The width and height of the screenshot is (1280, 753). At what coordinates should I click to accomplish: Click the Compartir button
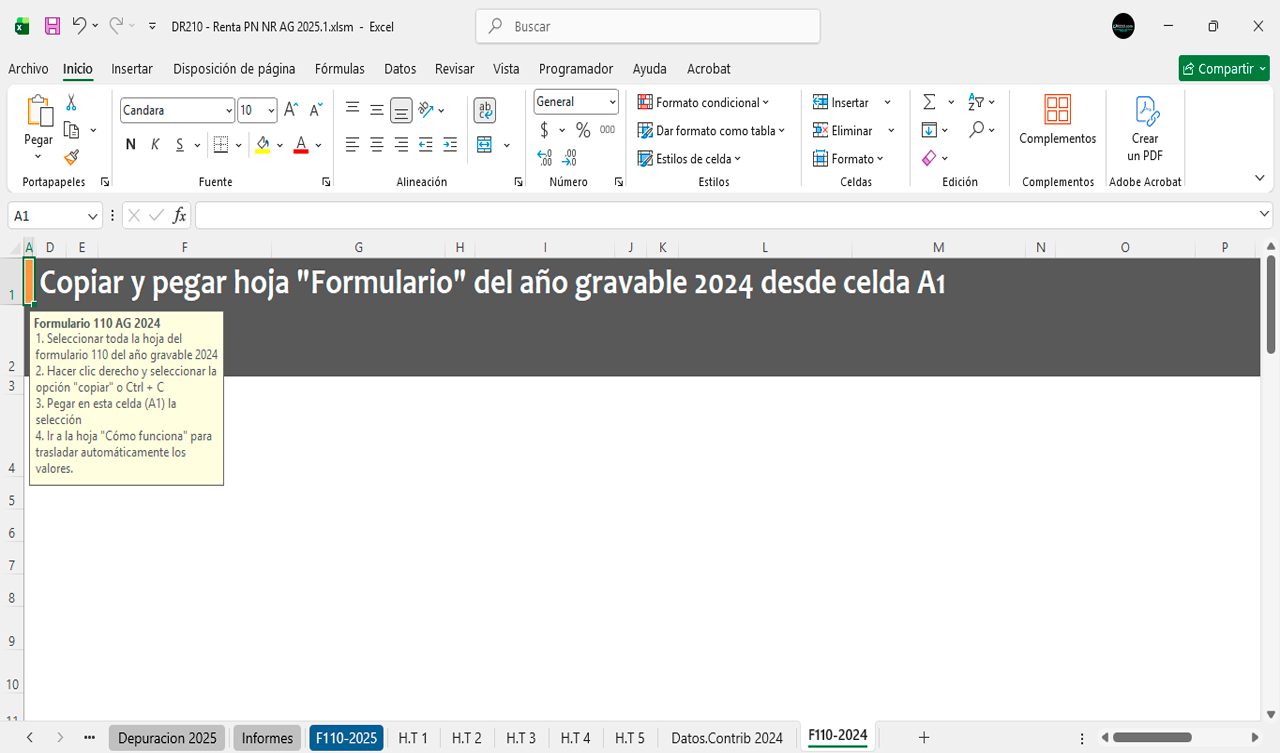pyautogui.click(x=1223, y=69)
